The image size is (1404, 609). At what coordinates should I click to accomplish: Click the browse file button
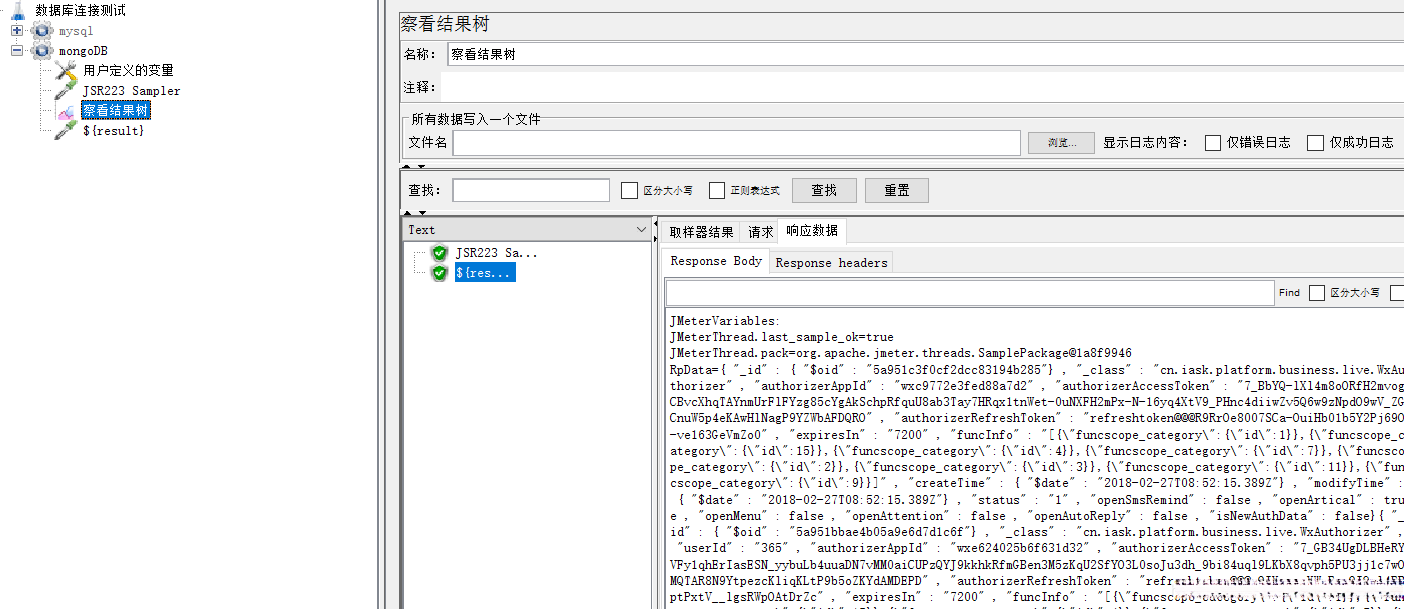[1061, 143]
